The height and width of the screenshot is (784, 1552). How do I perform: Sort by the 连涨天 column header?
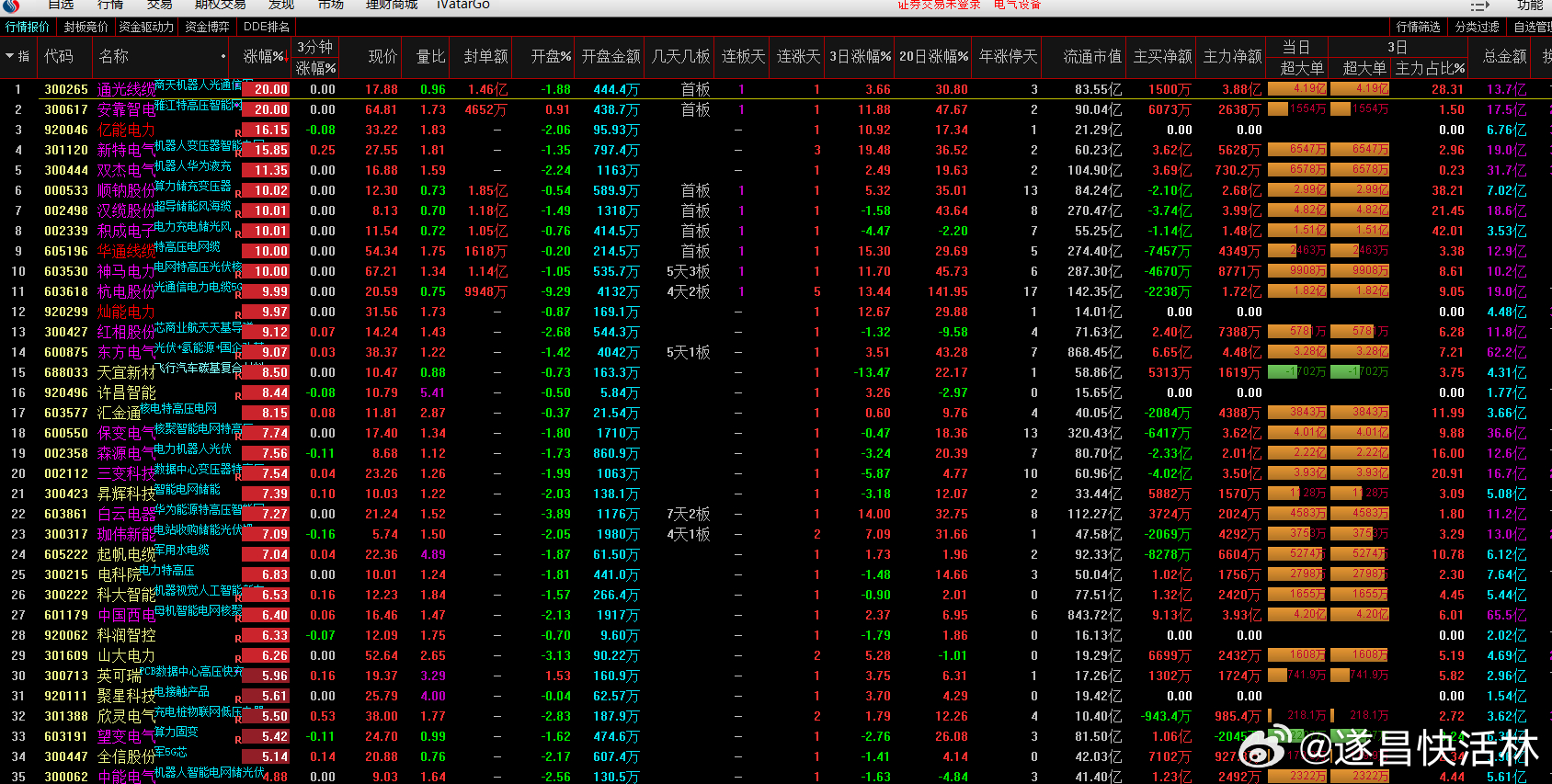tap(798, 56)
